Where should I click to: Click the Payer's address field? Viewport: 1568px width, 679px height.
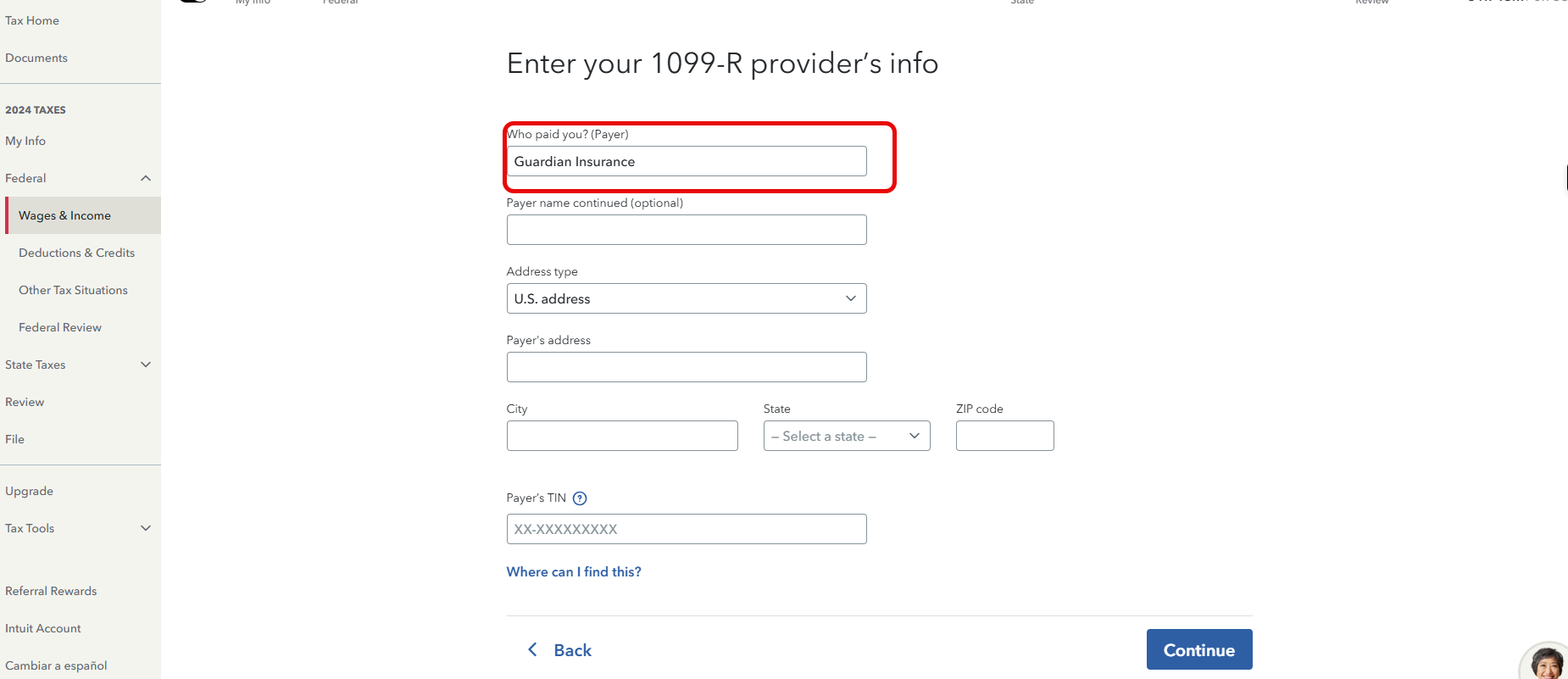(687, 367)
